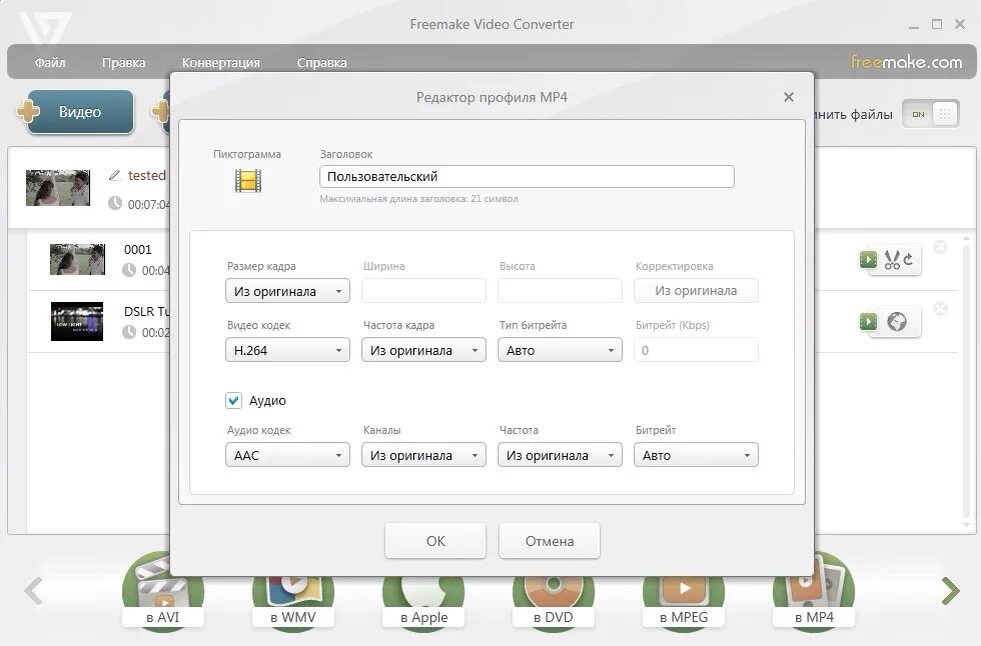This screenshot has width=981, height=646.
Task: Open the audio Частота dropdown
Action: click(x=560, y=455)
